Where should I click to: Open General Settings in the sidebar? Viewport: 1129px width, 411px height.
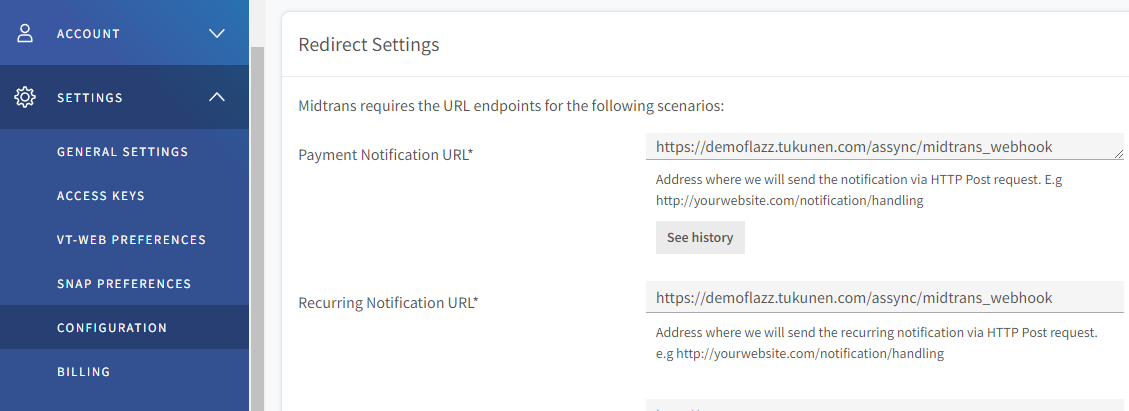(x=122, y=152)
